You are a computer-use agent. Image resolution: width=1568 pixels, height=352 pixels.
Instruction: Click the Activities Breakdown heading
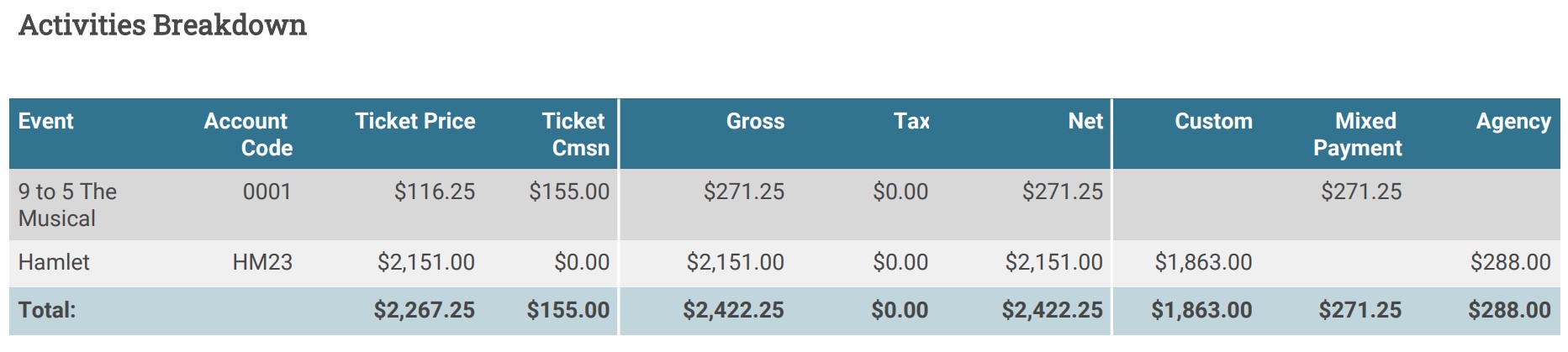pyautogui.click(x=162, y=25)
